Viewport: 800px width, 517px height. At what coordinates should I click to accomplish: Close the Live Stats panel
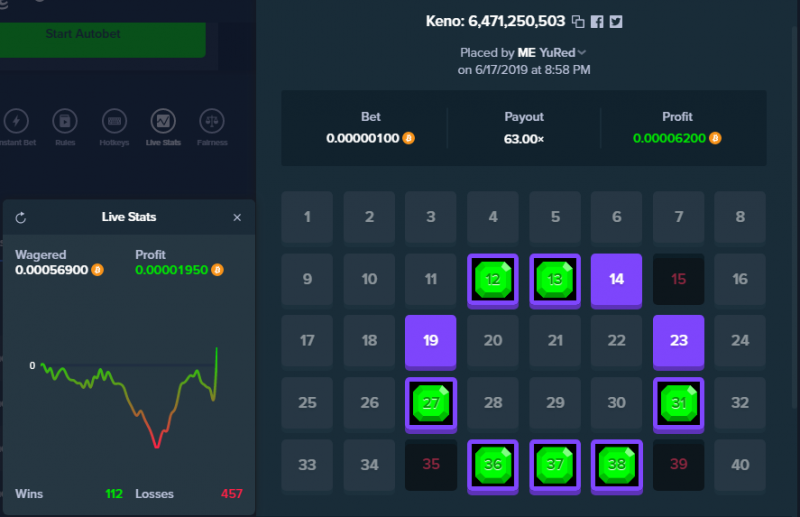237,217
